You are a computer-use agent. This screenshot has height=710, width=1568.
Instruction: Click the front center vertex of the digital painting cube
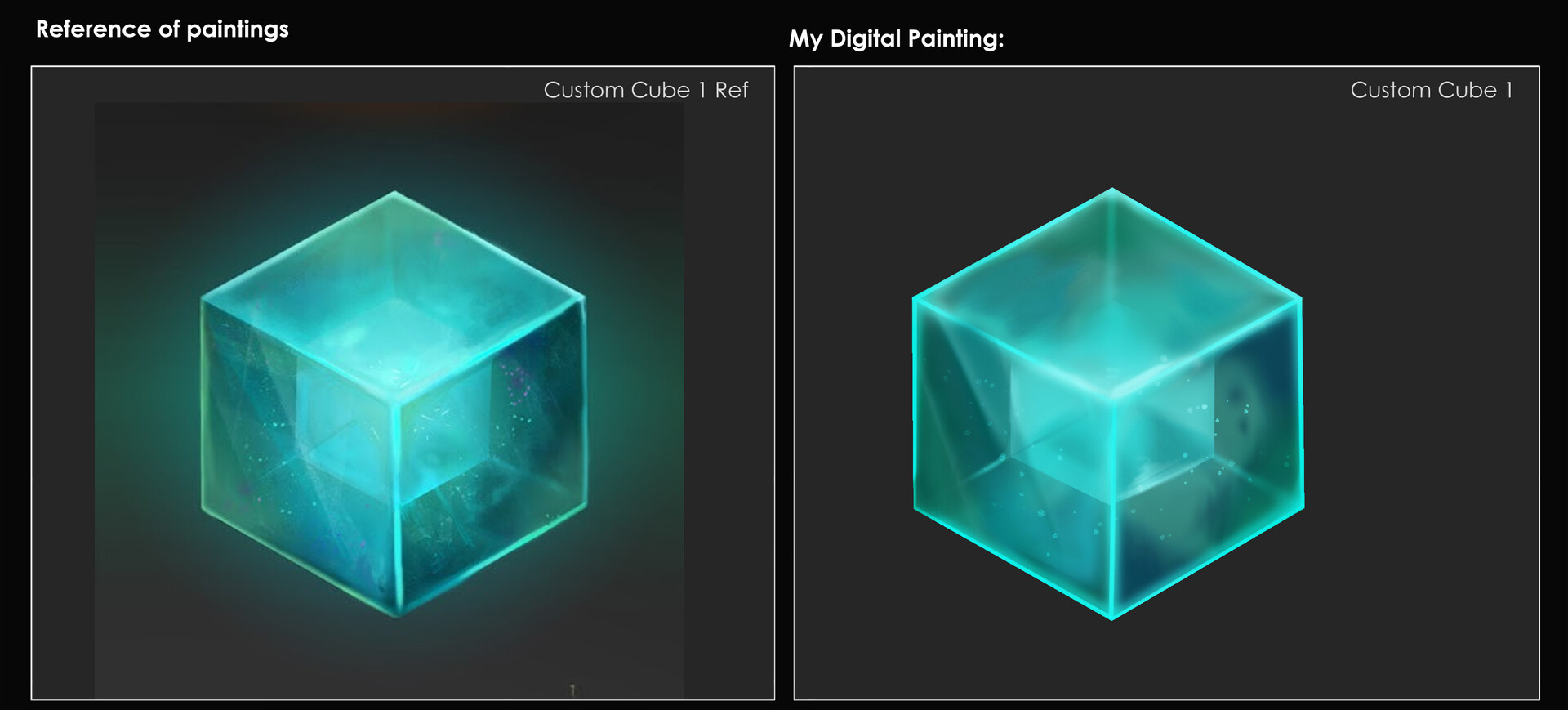(1112, 398)
